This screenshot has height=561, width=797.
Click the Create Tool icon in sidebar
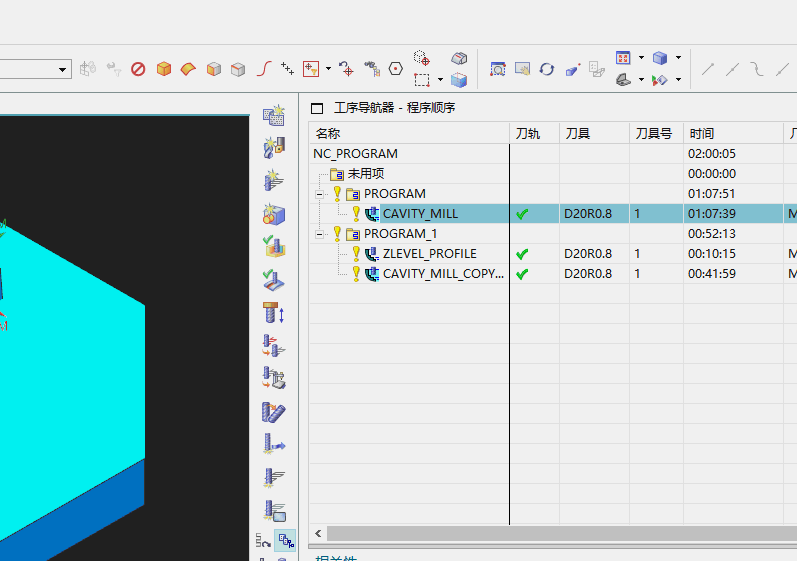click(x=274, y=148)
